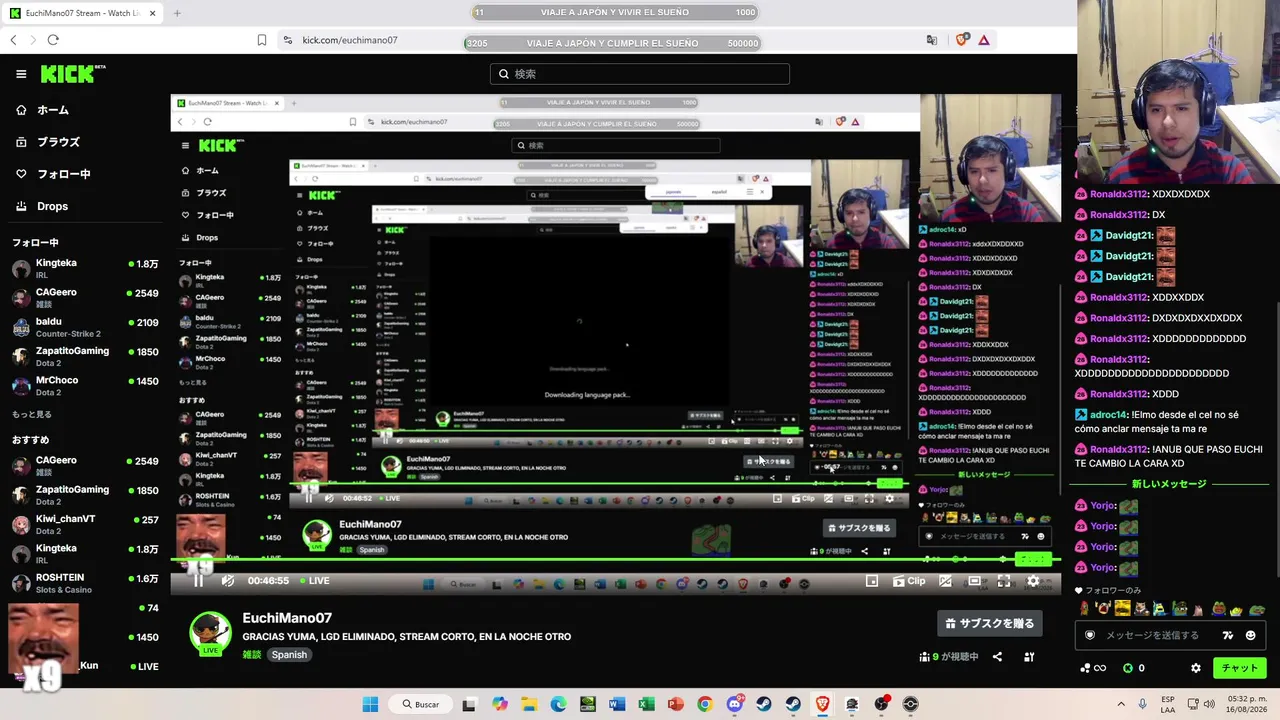Jump to LIVE on the outermost player controls

[314, 581]
